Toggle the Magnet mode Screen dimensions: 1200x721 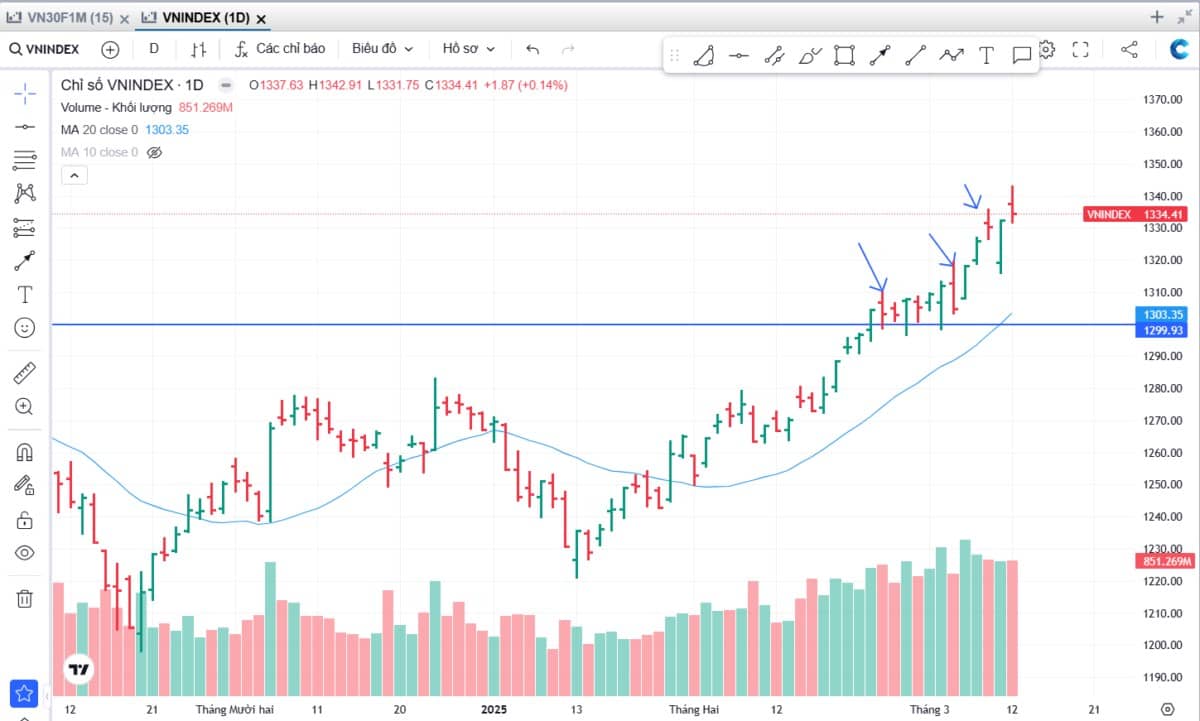tap(25, 452)
